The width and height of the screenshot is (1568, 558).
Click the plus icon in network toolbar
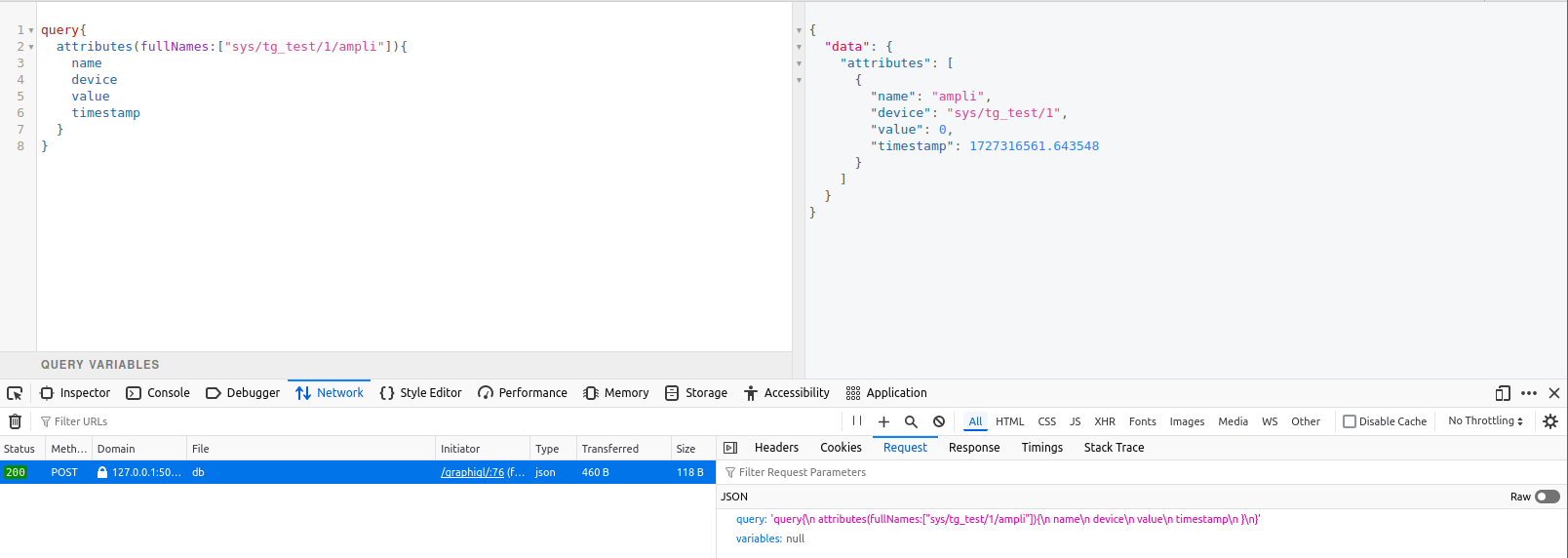point(883,421)
